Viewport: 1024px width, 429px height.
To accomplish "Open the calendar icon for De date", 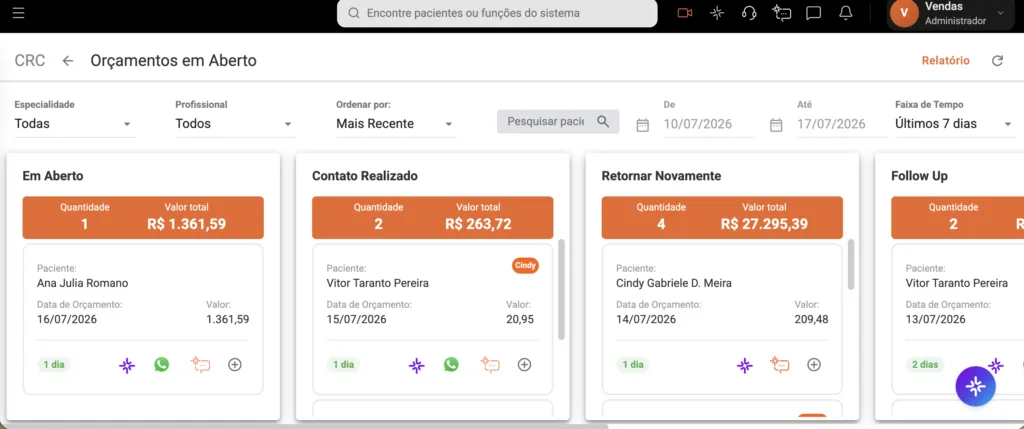I will tap(643, 125).
